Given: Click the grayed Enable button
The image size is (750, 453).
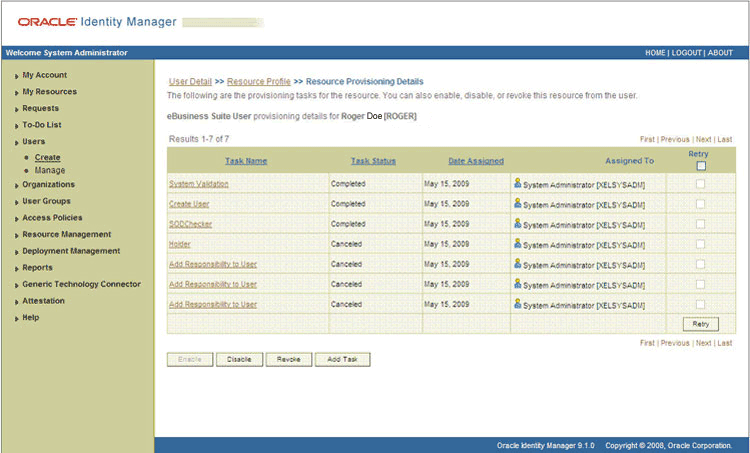Looking at the screenshot, I should point(190,359).
